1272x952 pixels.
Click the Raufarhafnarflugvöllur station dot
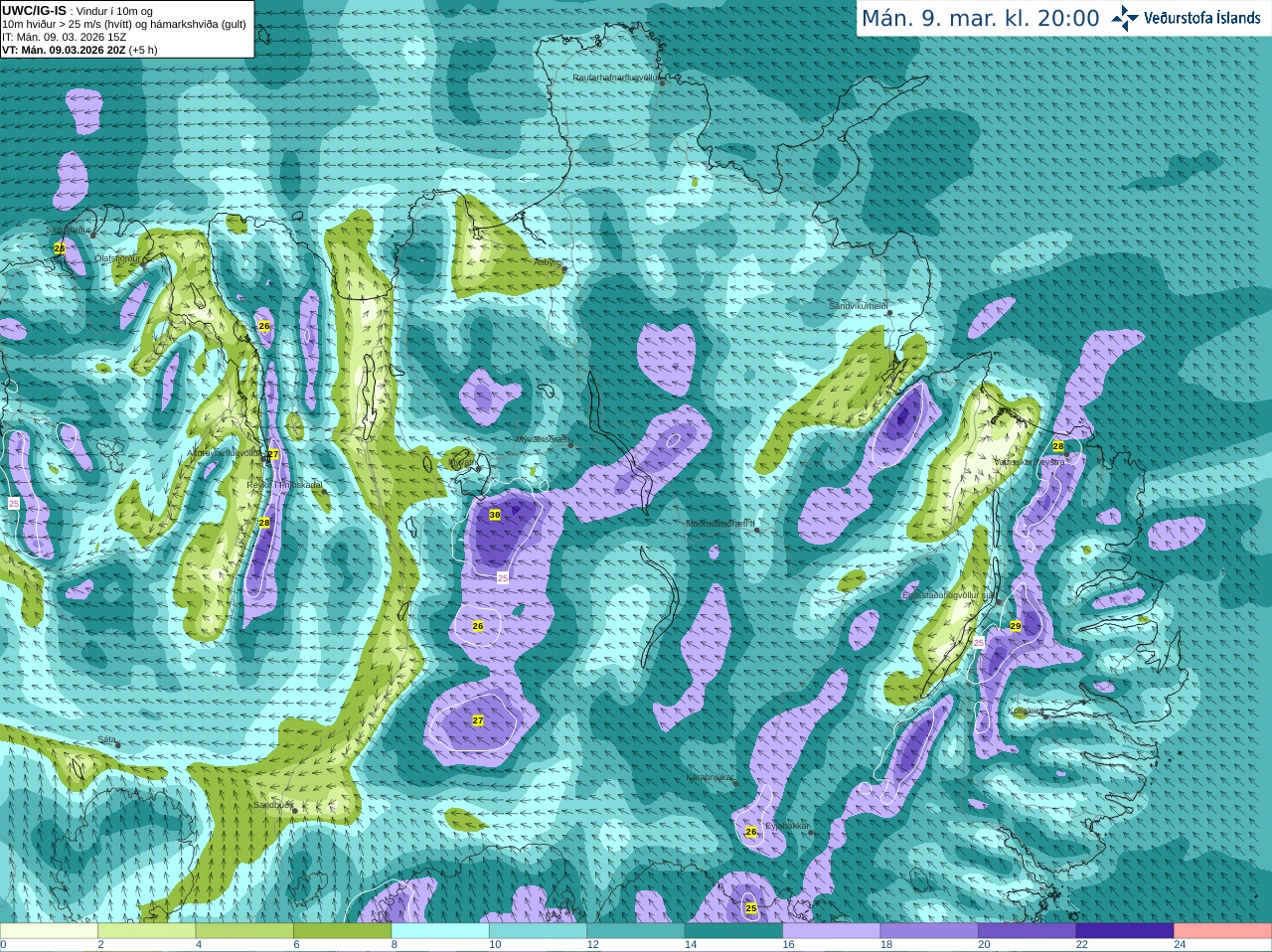663,82
